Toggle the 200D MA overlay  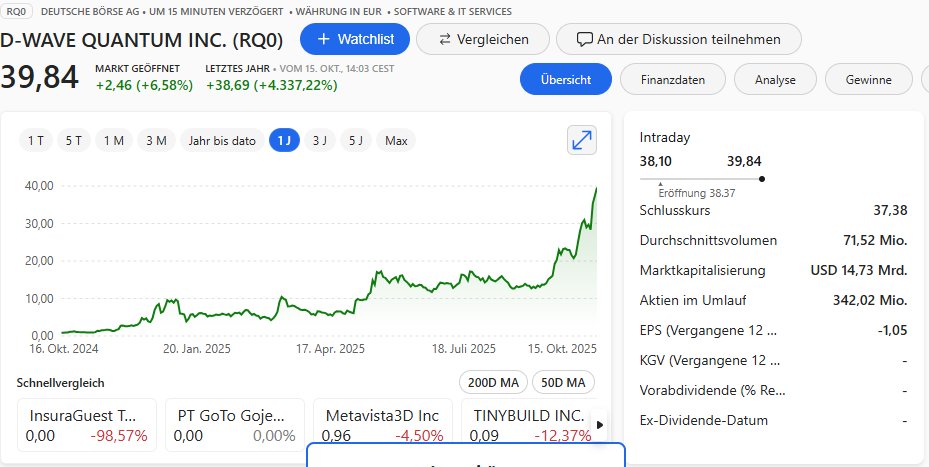[x=493, y=382]
